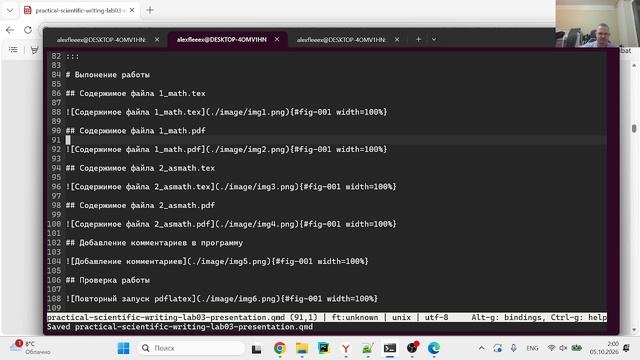Click the file name in the editor status bar
Viewport: 640px width, 360px height.
[167, 317]
